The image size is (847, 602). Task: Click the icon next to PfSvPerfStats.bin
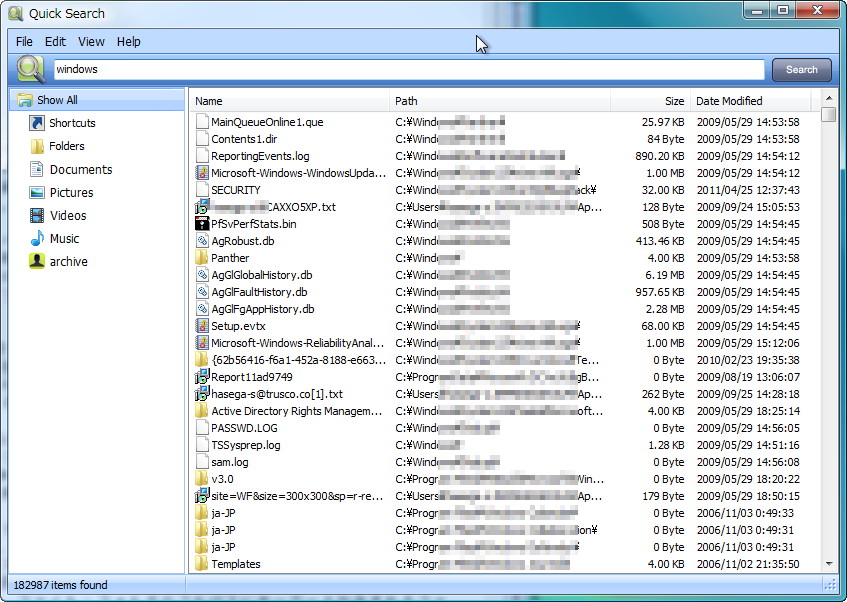(x=202, y=224)
